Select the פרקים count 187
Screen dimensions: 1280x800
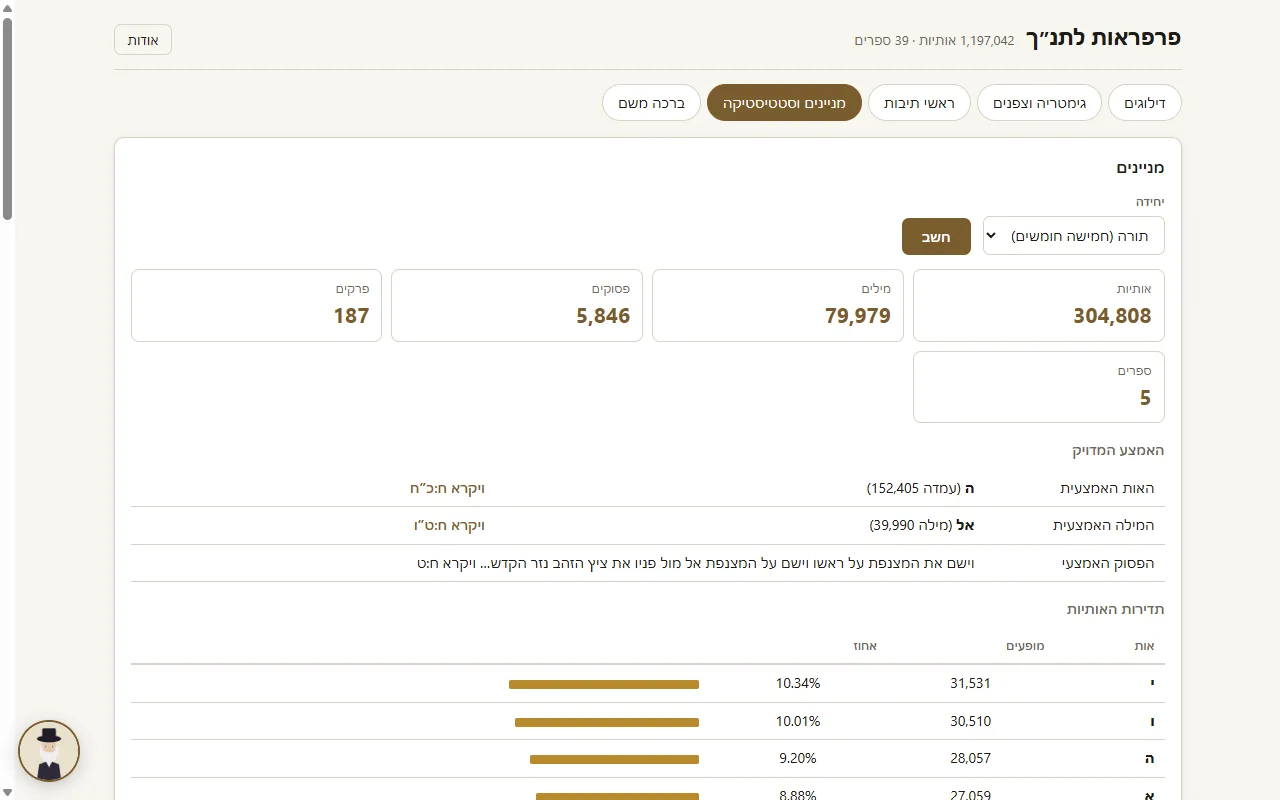coord(351,316)
